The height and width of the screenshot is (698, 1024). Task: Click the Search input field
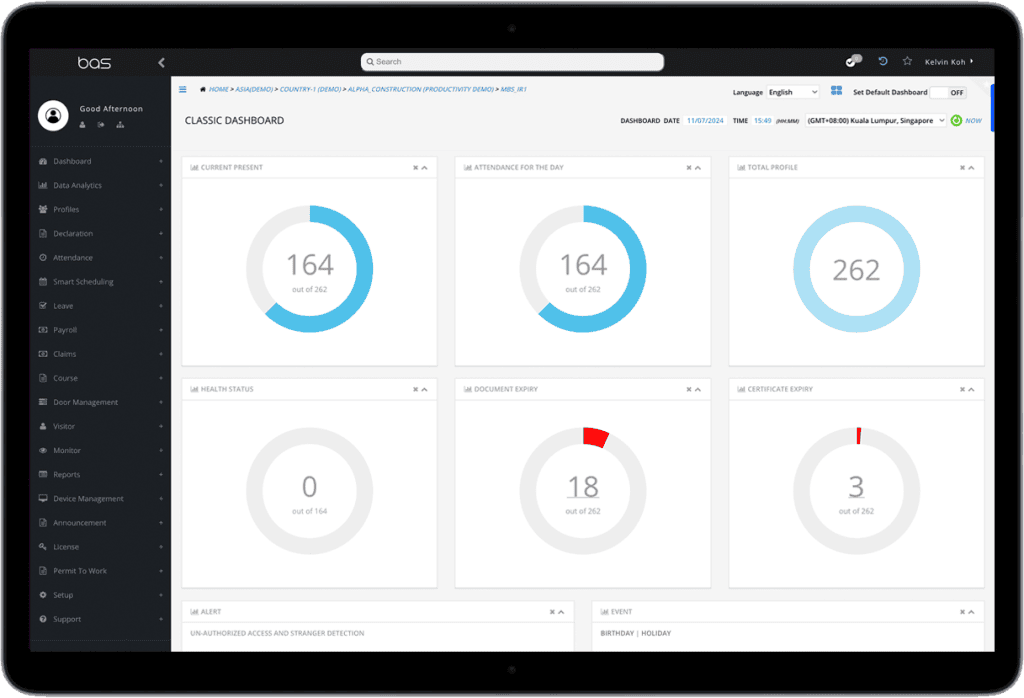[x=512, y=62]
